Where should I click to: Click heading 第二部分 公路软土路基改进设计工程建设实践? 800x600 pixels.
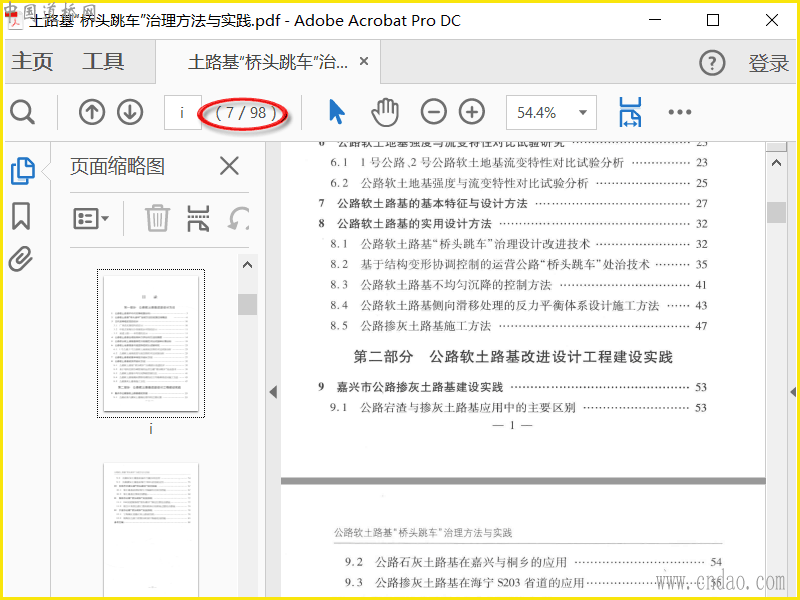[x=513, y=357]
